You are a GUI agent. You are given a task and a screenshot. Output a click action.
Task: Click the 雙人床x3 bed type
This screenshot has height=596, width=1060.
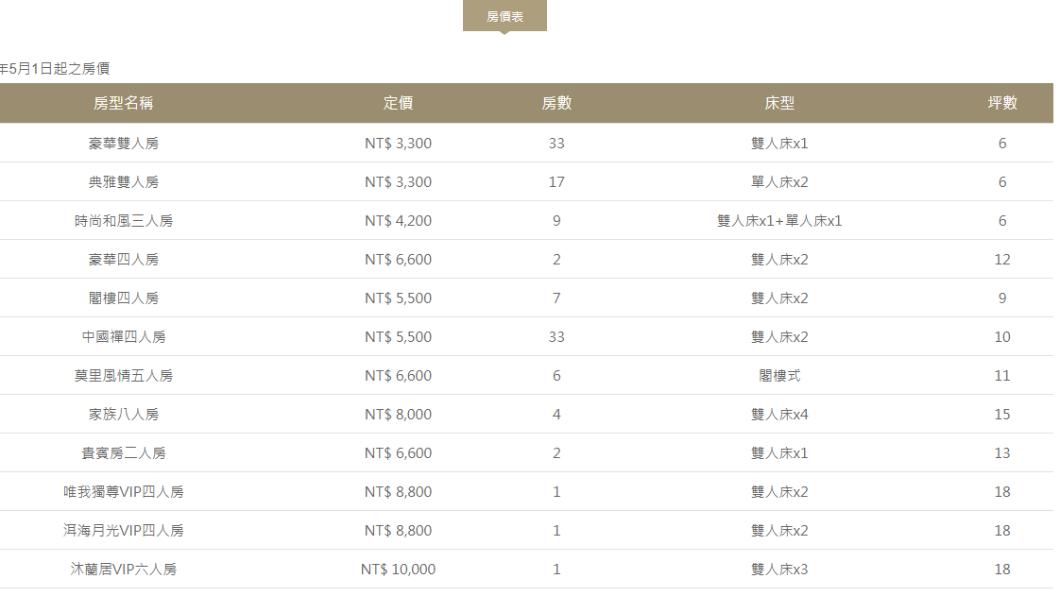point(779,569)
